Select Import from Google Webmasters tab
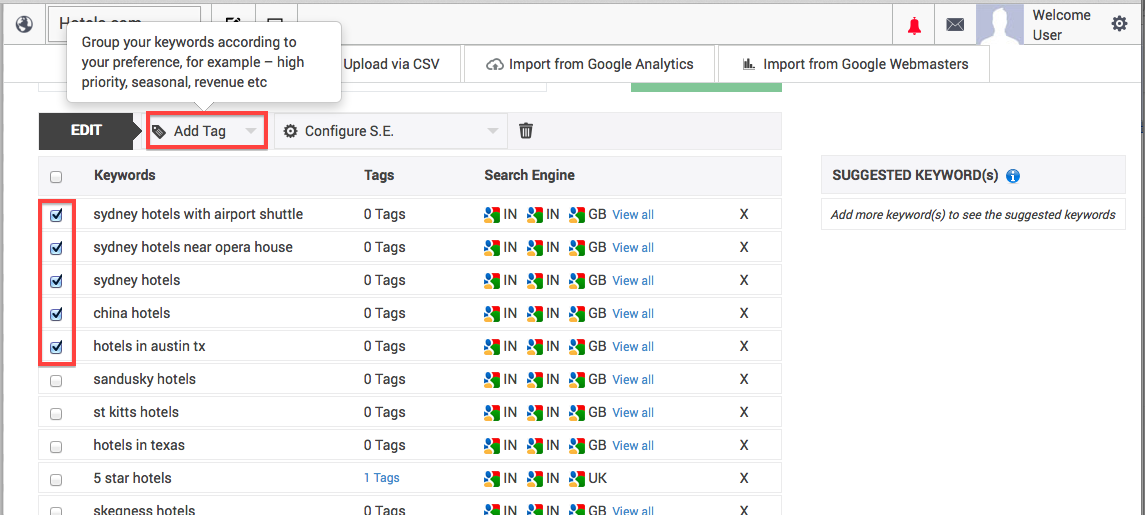1145x515 pixels. [x=854, y=64]
